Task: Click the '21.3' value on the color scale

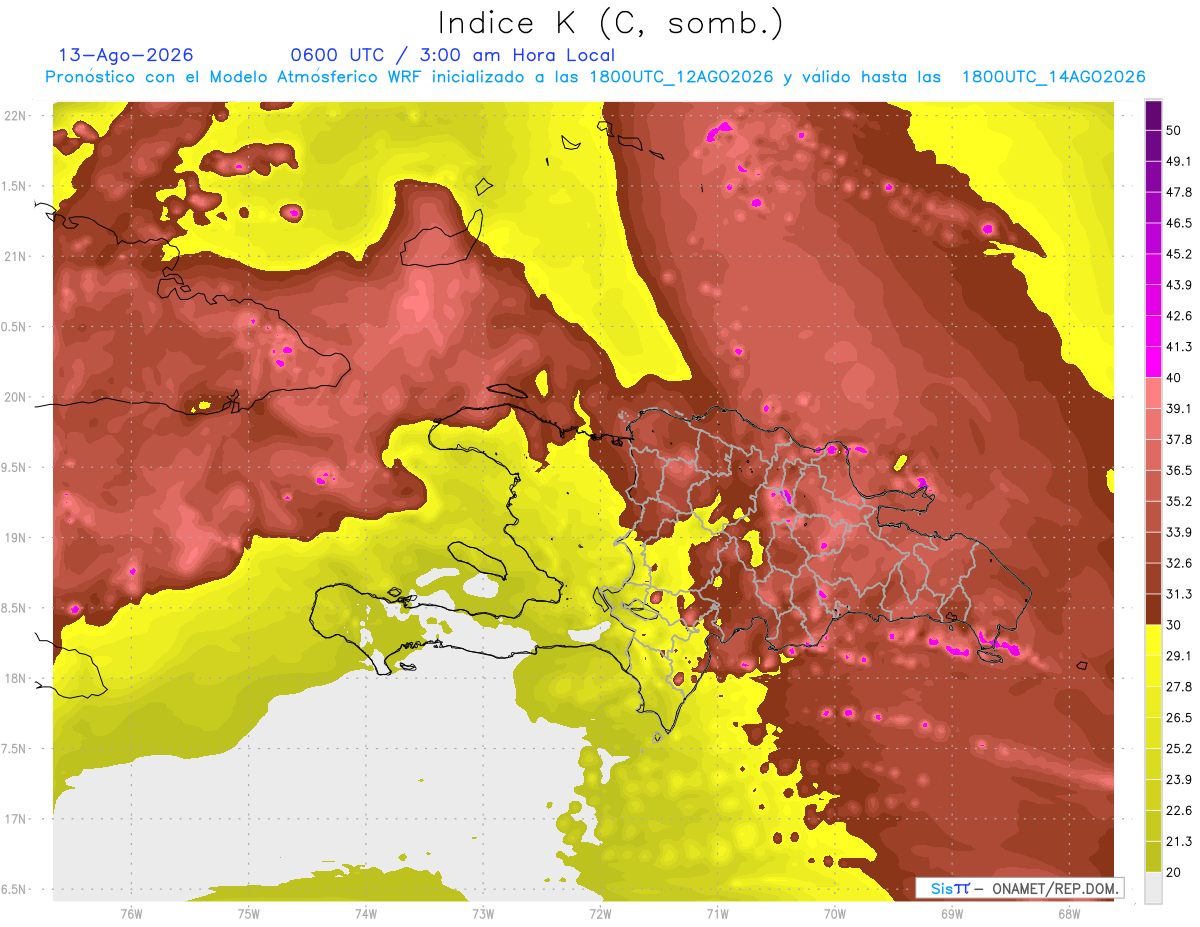Action: click(x=1179, y=842)
